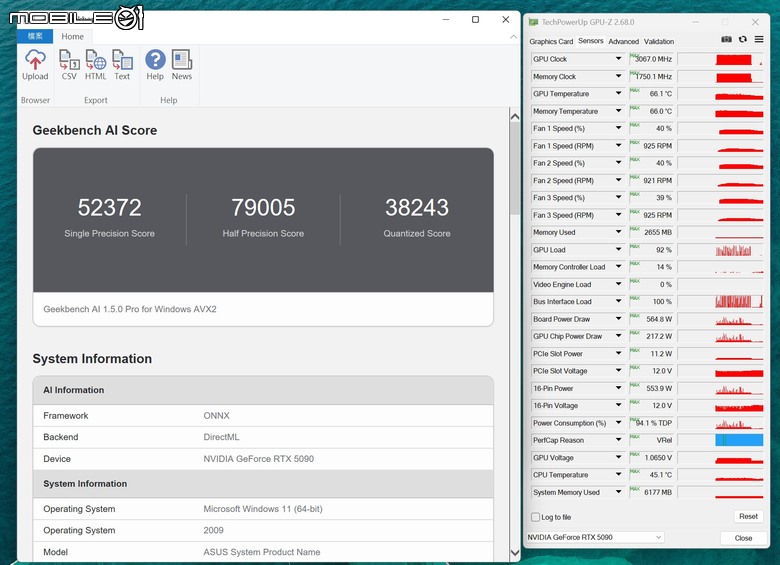Maximize the Geekbench window
The height and width of the screenshot is (565, 780).
pyautogui.click(x=476, y=19)
